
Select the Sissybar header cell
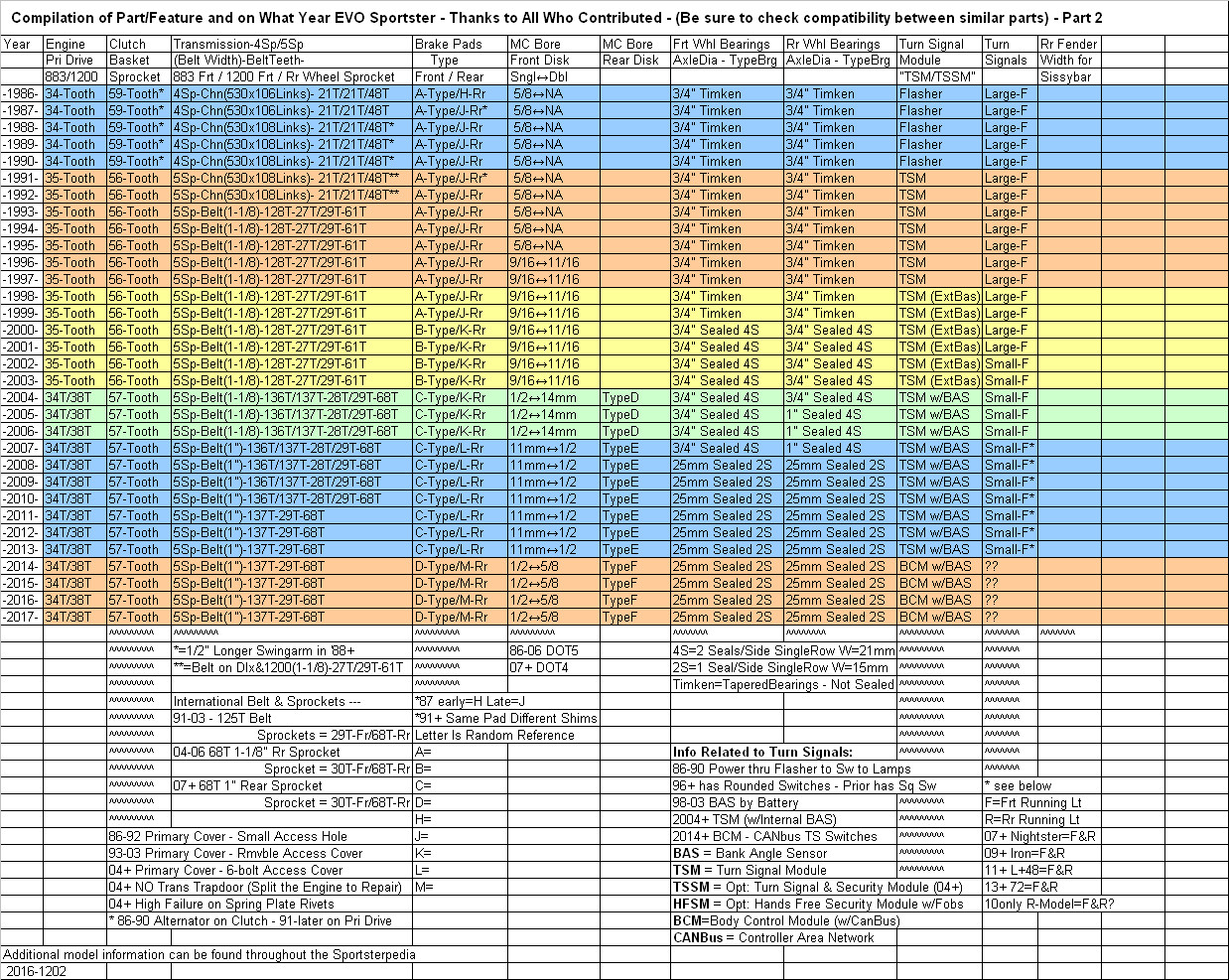coord(1066,76)
